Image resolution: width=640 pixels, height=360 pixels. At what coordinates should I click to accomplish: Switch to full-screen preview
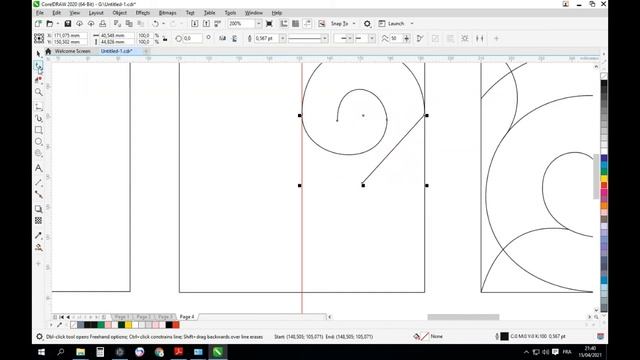pyautogui.click(x=269, y=24)
